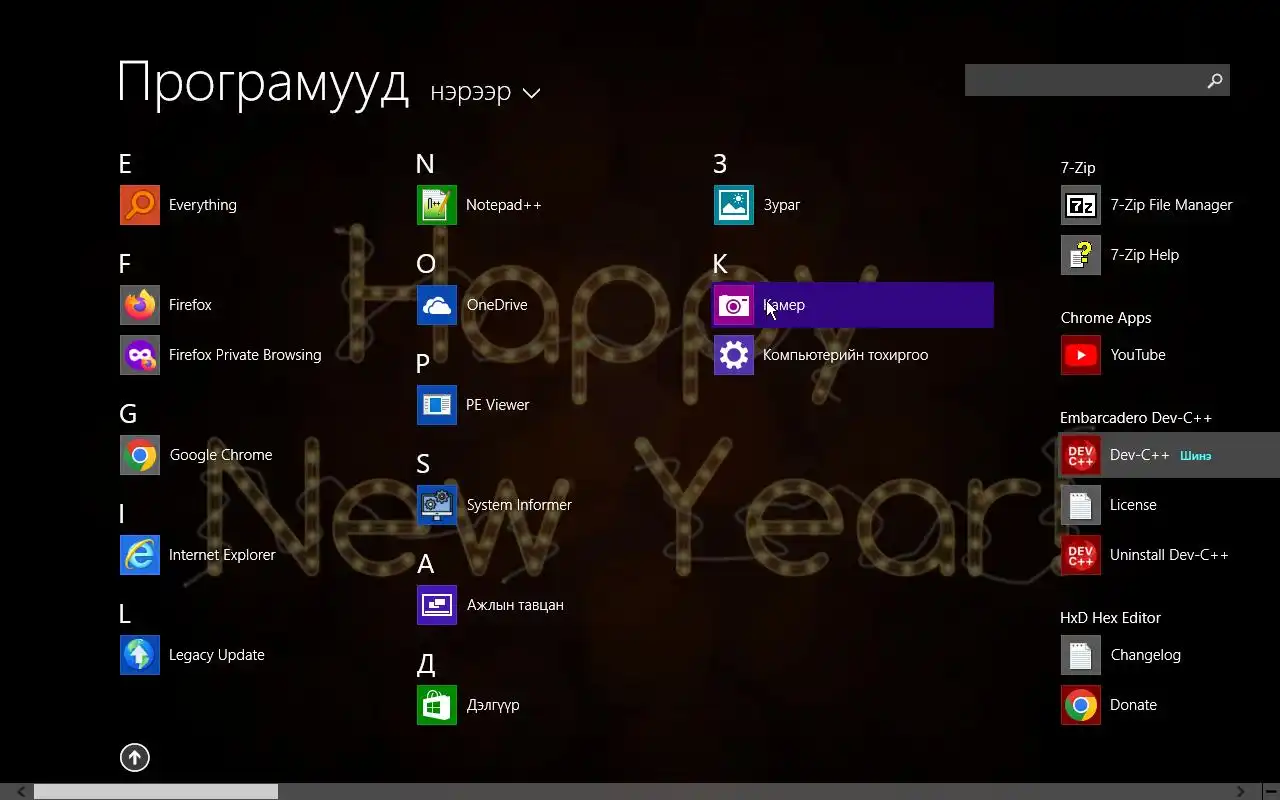Open the 7-Zip Help icon
This screenshot has height=800, width=1280.
point(1081,255)
